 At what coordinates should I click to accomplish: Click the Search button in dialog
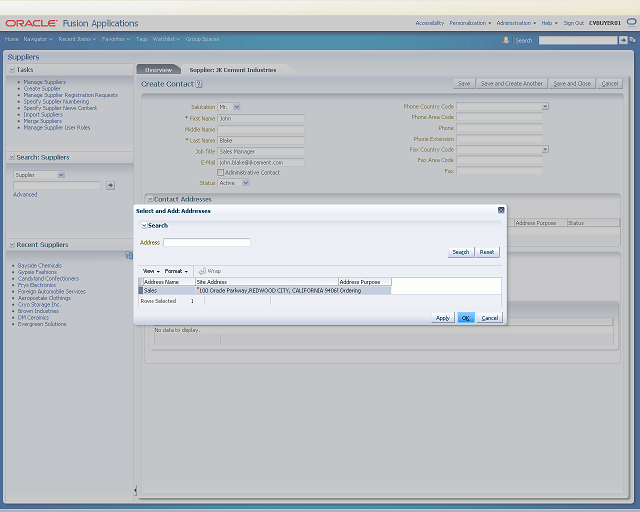[x=461, y=252]
